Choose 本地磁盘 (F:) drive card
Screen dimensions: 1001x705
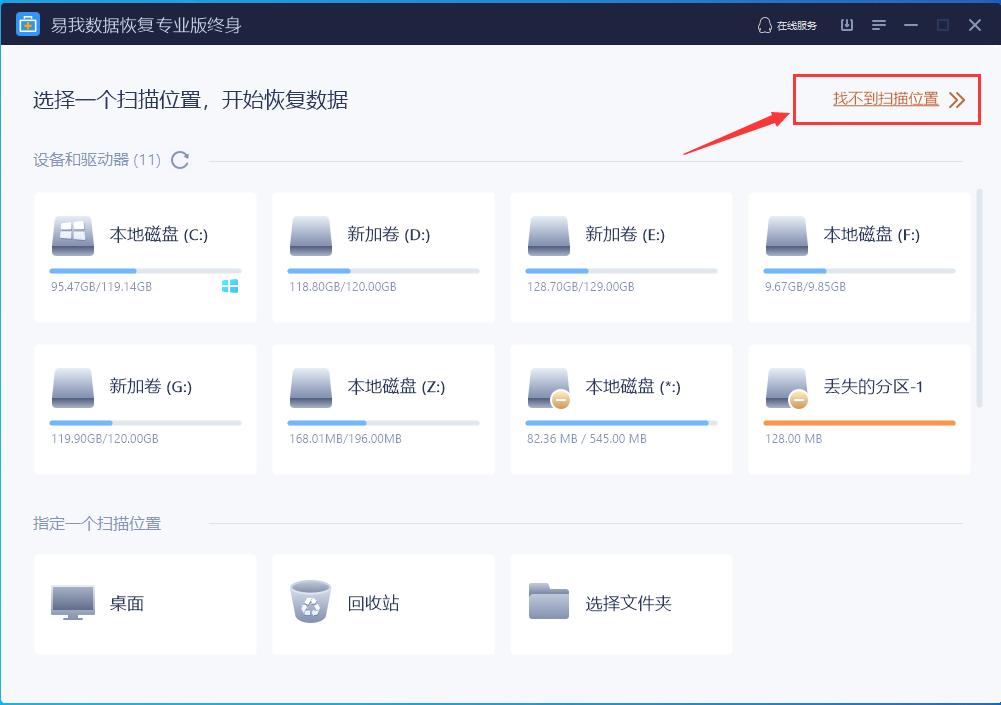(858, 256)
